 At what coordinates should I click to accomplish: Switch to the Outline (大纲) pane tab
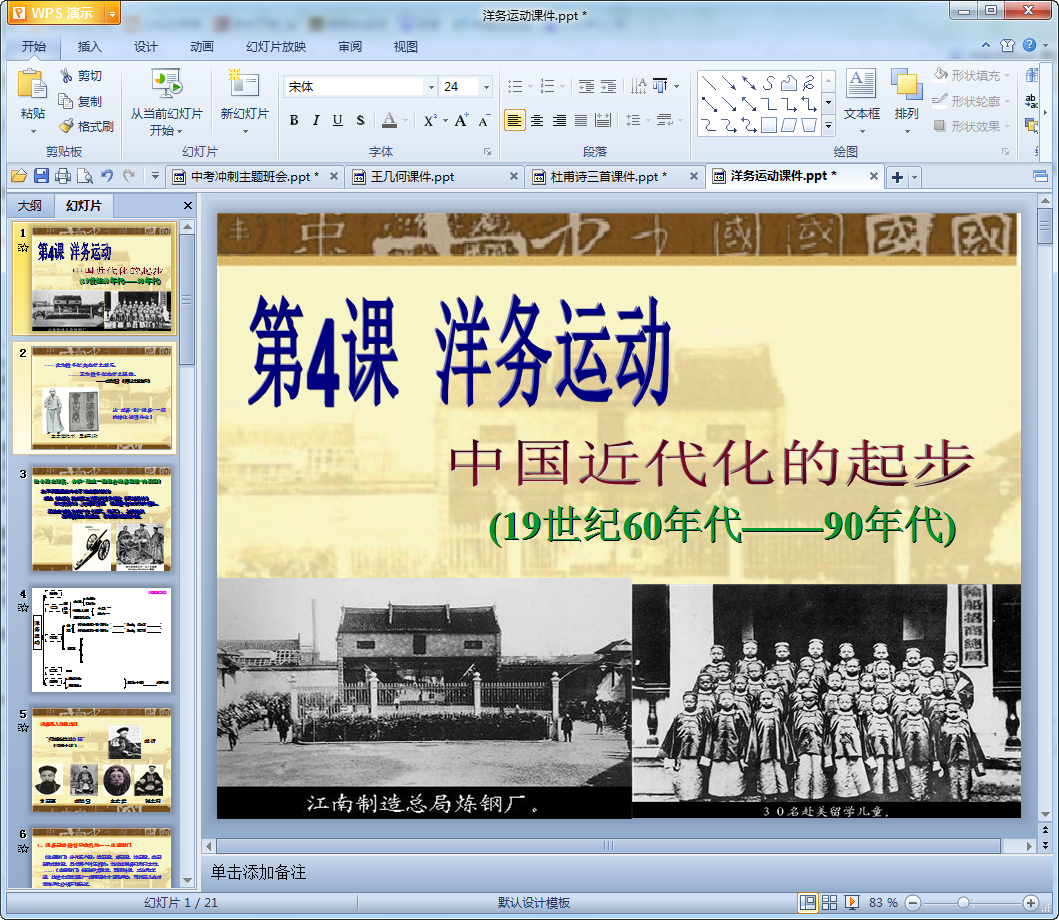(30, 205)
